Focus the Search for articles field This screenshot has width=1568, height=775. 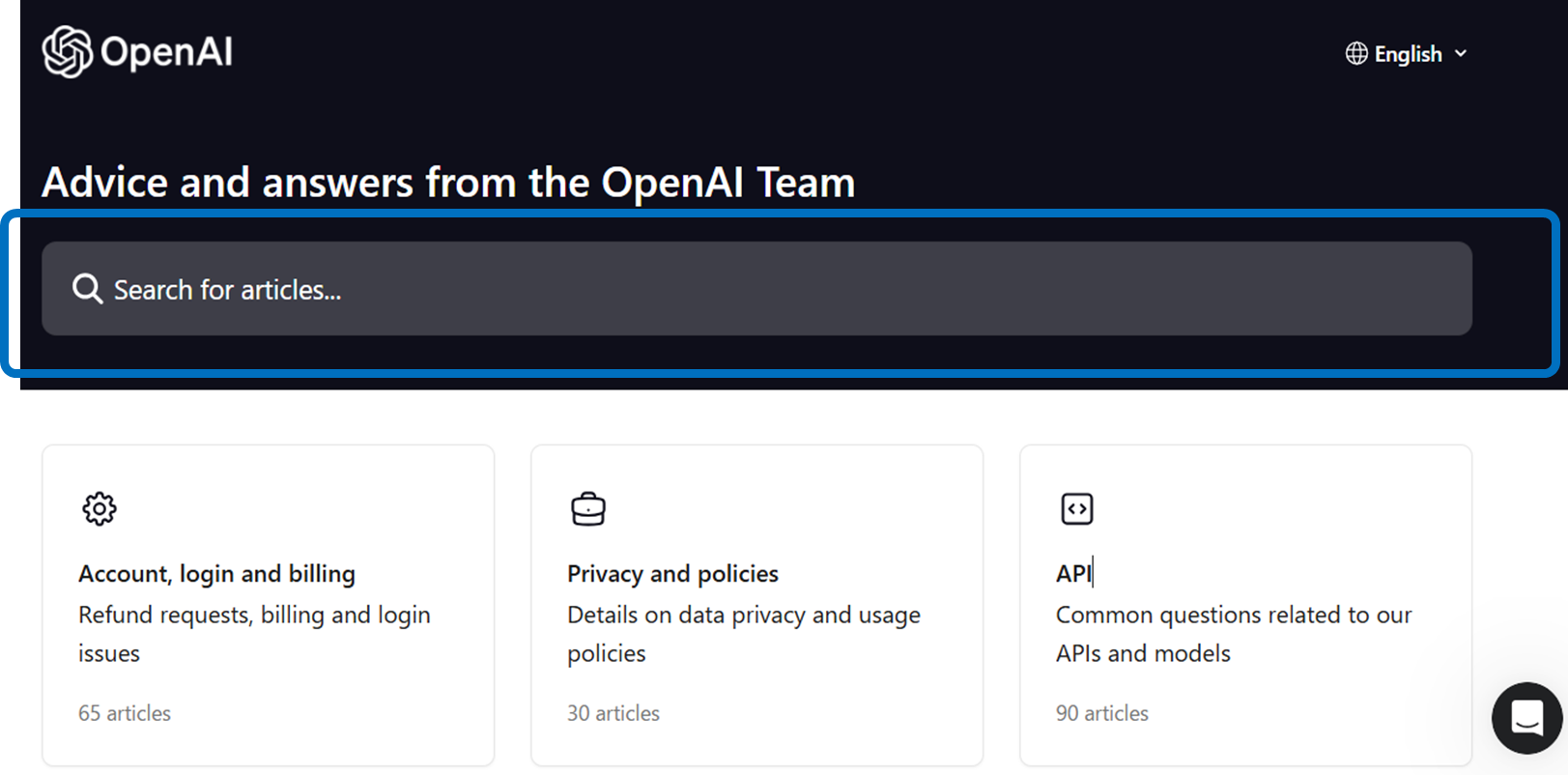(x=754, y=289)
